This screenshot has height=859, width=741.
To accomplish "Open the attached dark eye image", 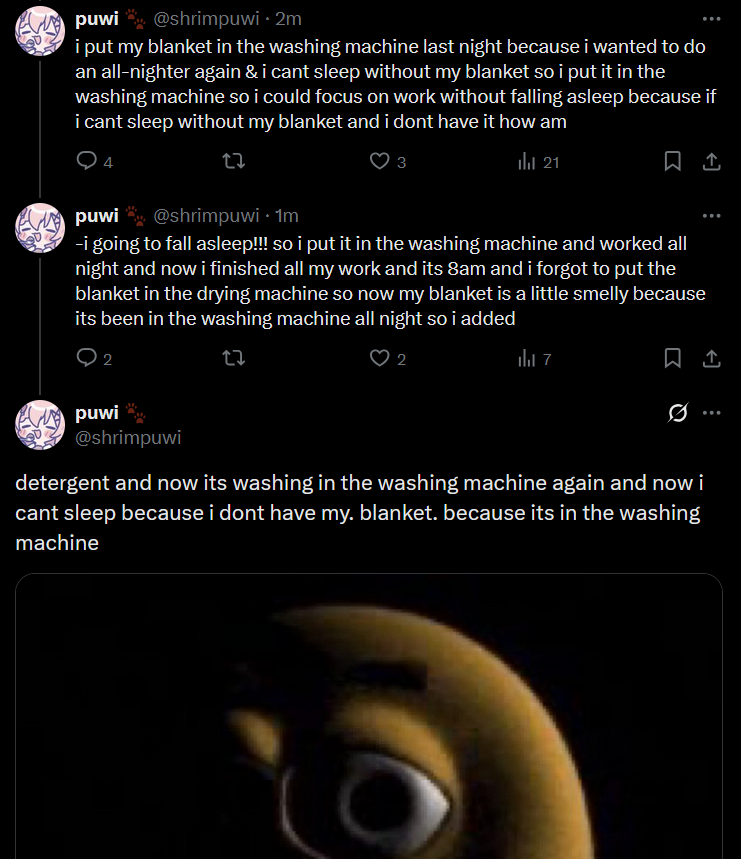I will [x=369, y=716].
